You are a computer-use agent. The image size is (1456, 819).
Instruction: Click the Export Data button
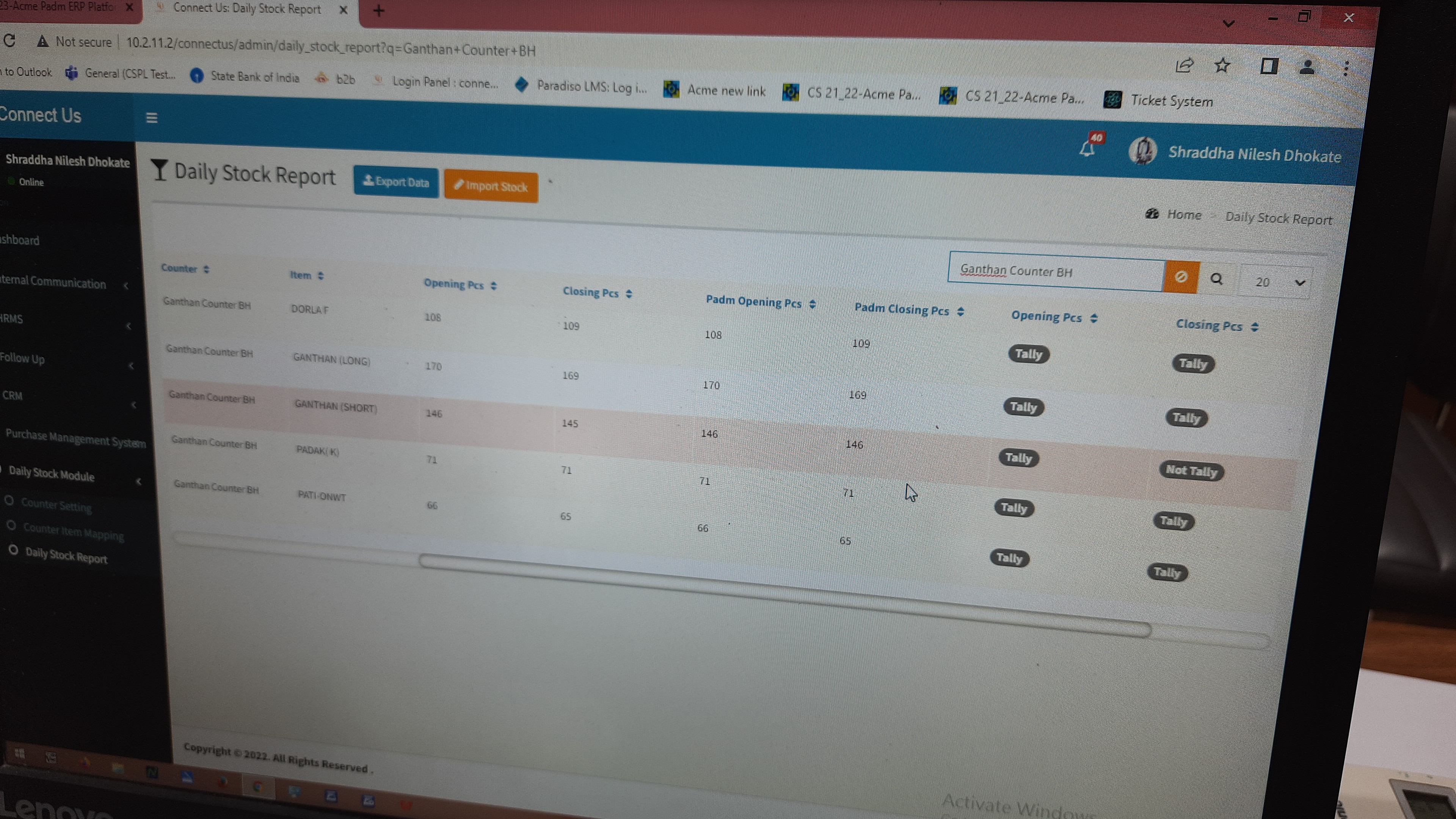click(x=395, y=182)
